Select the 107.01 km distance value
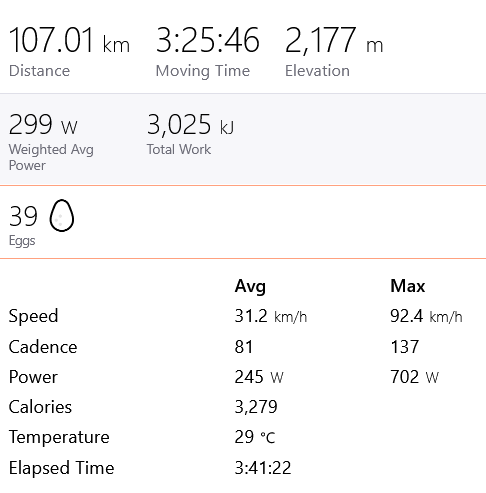Viewport: 486px width, 493px height. (69, 40)
